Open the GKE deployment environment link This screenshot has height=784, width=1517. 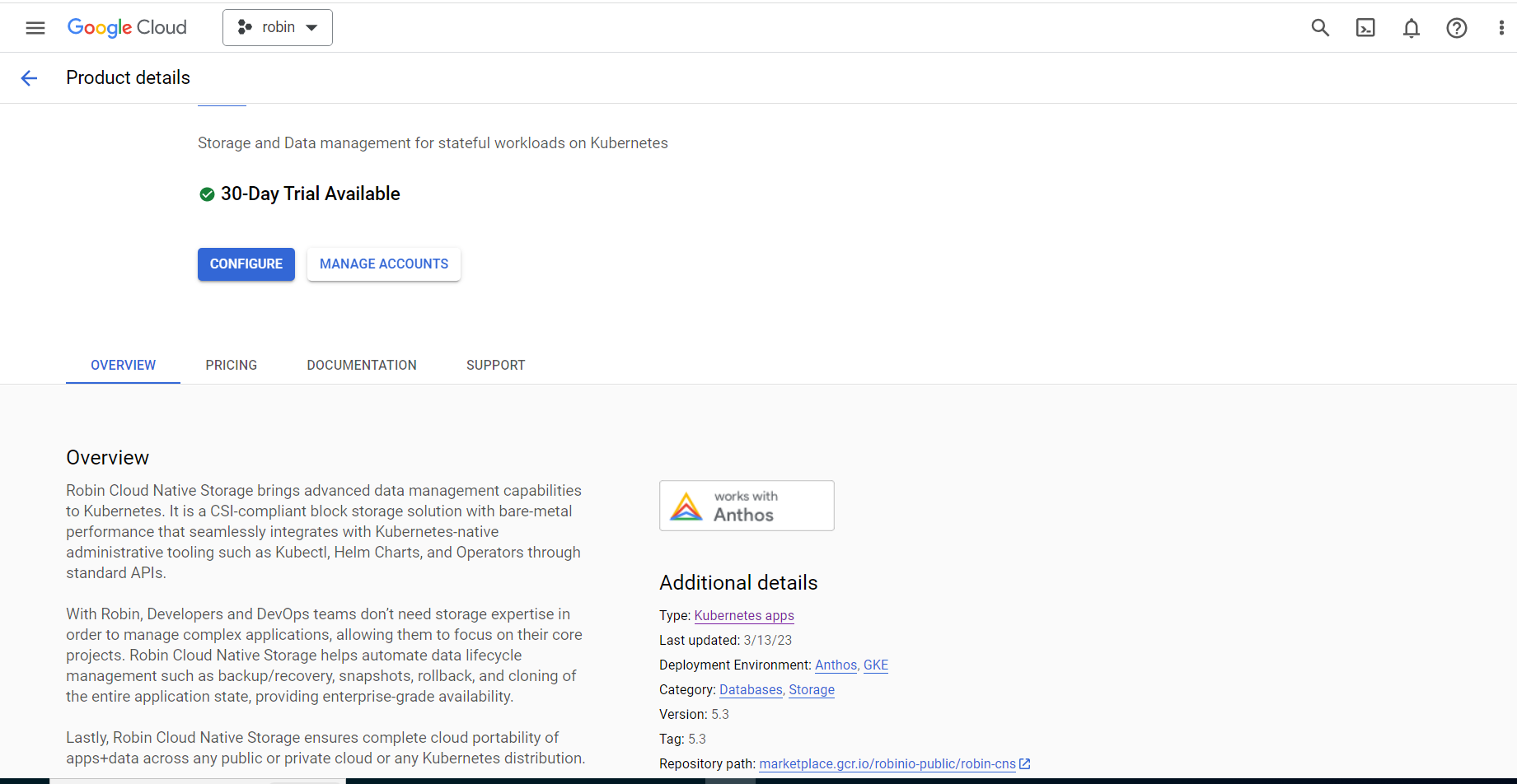click(875, 665)
